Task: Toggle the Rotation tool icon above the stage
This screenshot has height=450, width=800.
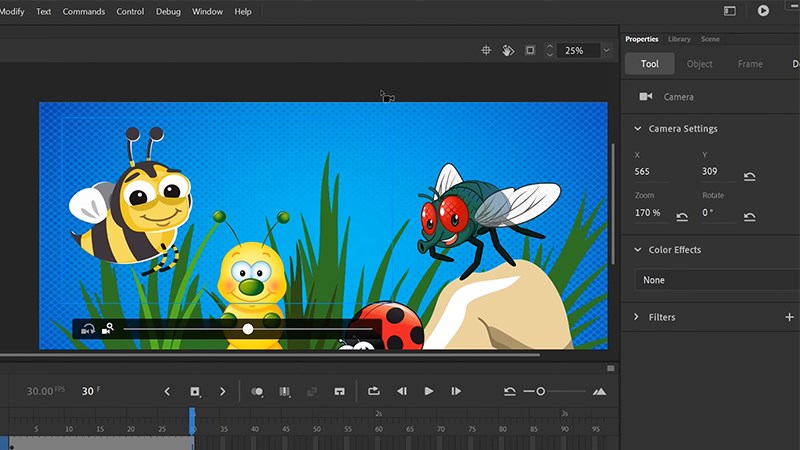Action: coord(508,50)
